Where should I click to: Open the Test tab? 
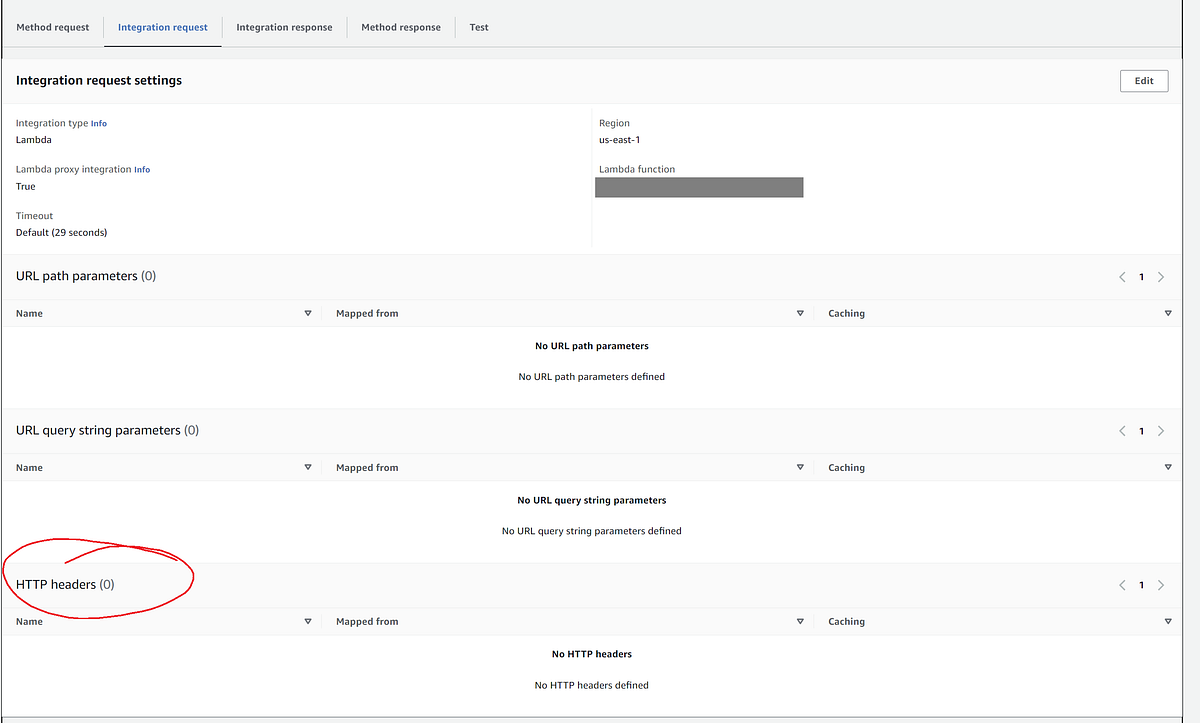point(478,27)
